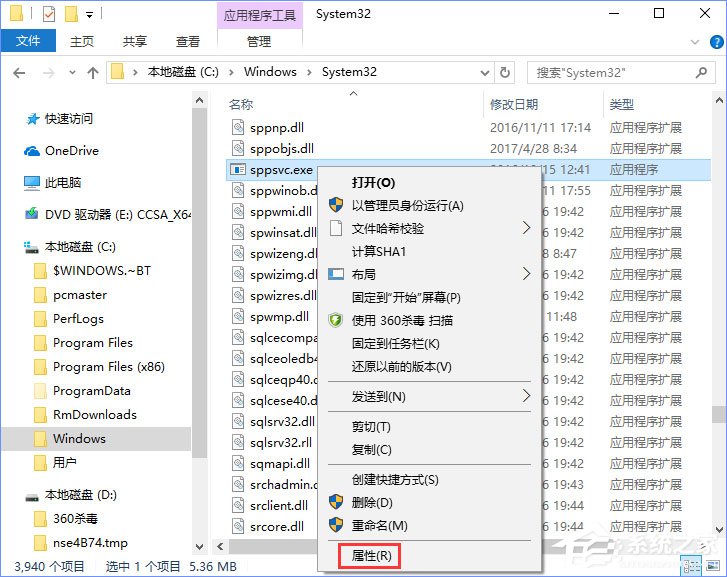Select 打开(O) in context menu

(x=429, y=183)
